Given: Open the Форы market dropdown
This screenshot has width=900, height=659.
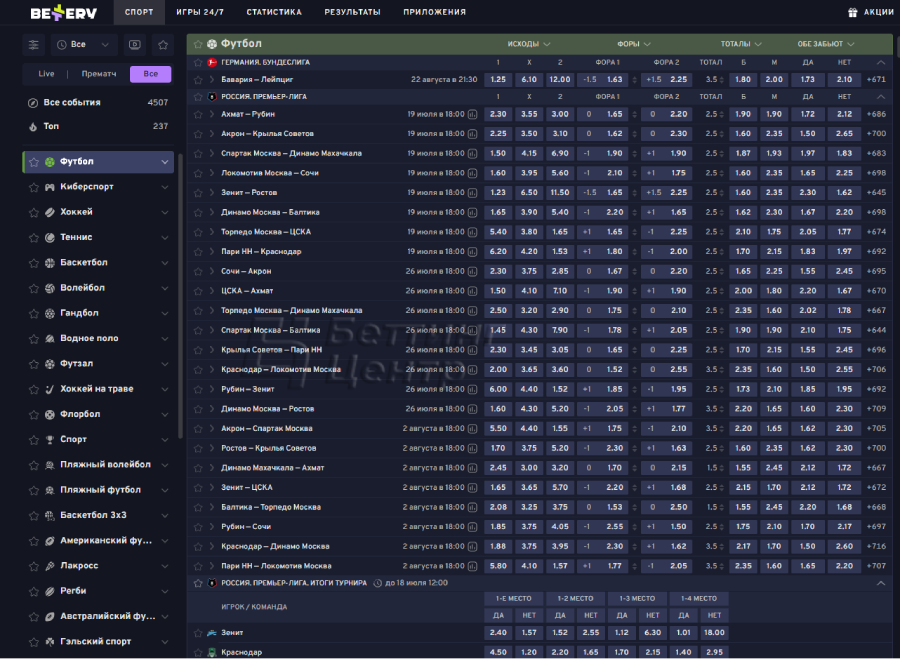Looking at the screenshot, I should tap(634, 44).
